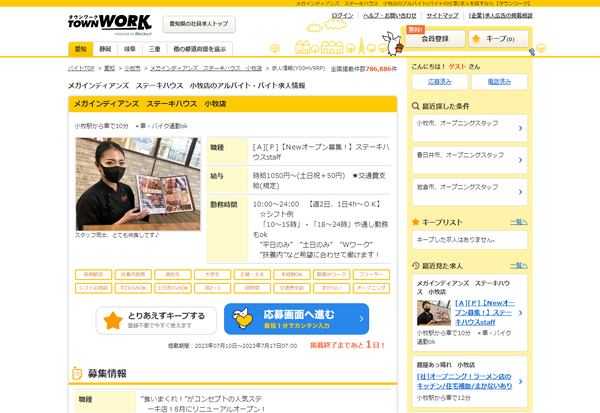Open 一覧へ link beside キープリスト

(518, 222)
